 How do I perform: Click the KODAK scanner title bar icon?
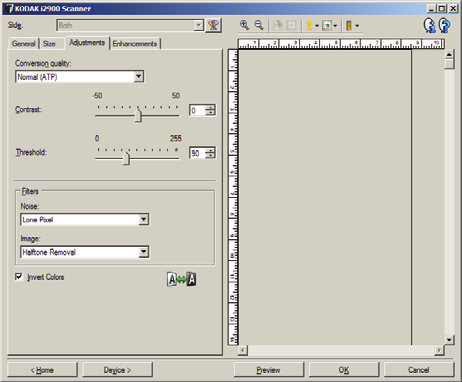click(x=8, y=8)
